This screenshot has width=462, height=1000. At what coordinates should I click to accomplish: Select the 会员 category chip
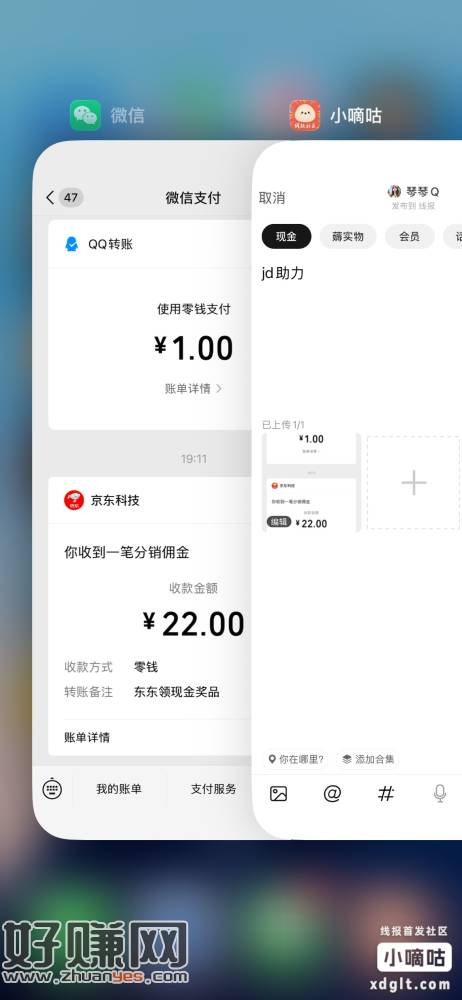[409, 237]
